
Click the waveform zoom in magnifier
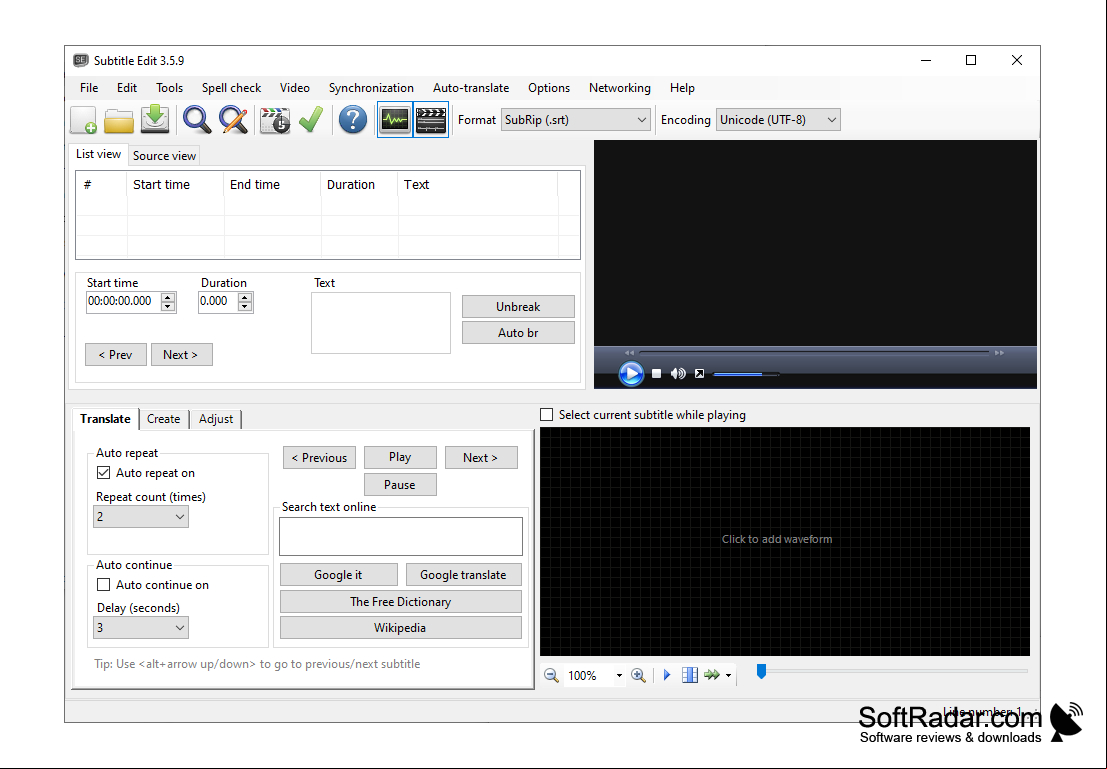(638, 675)
